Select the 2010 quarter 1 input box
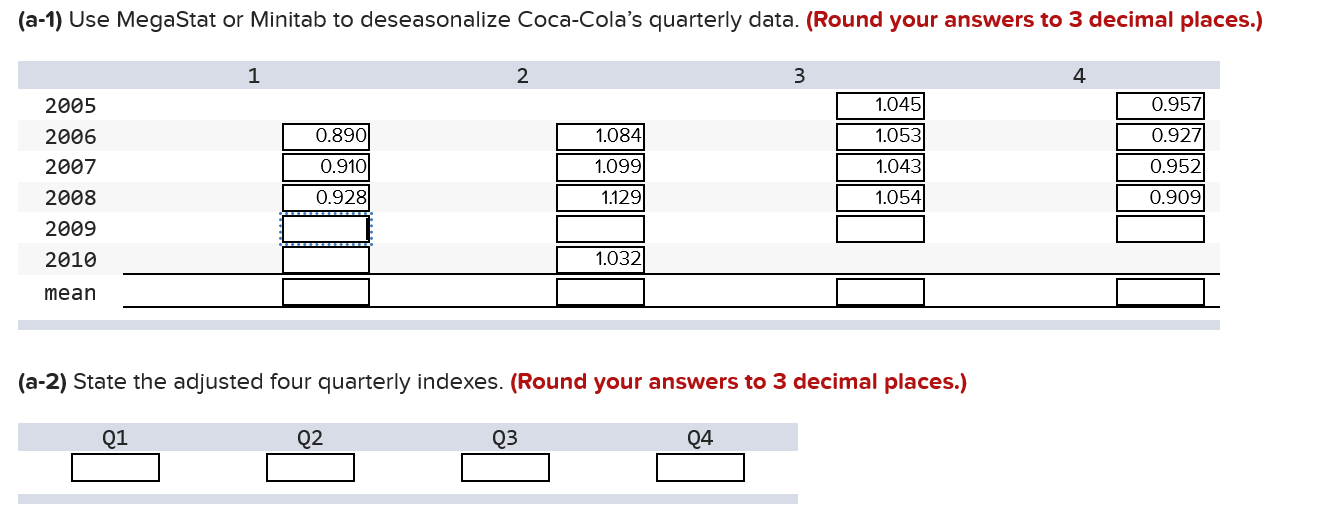This screenshot has height=530, width=1342. (x=326, y=260)
